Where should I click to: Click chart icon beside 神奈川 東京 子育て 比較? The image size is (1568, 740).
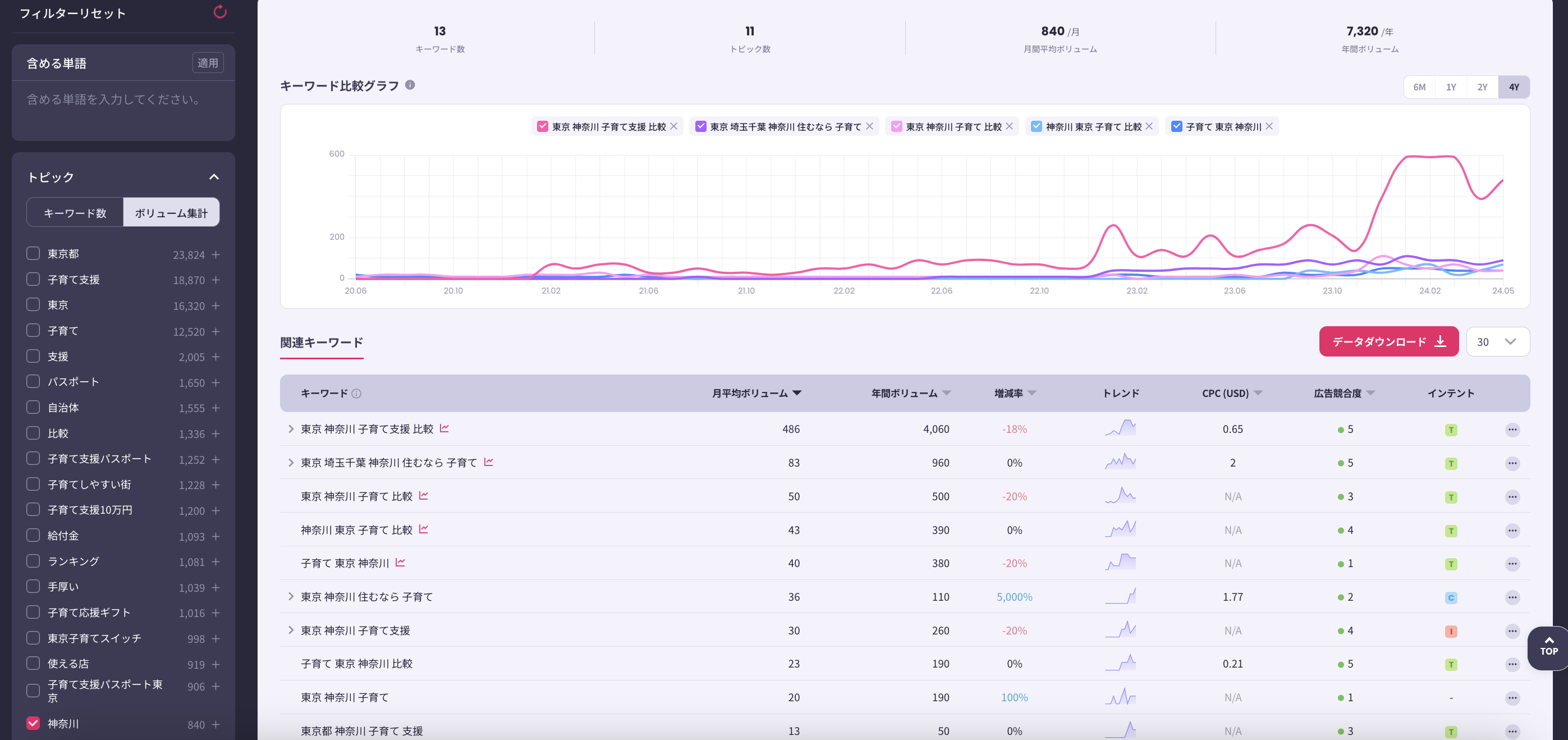424,529
